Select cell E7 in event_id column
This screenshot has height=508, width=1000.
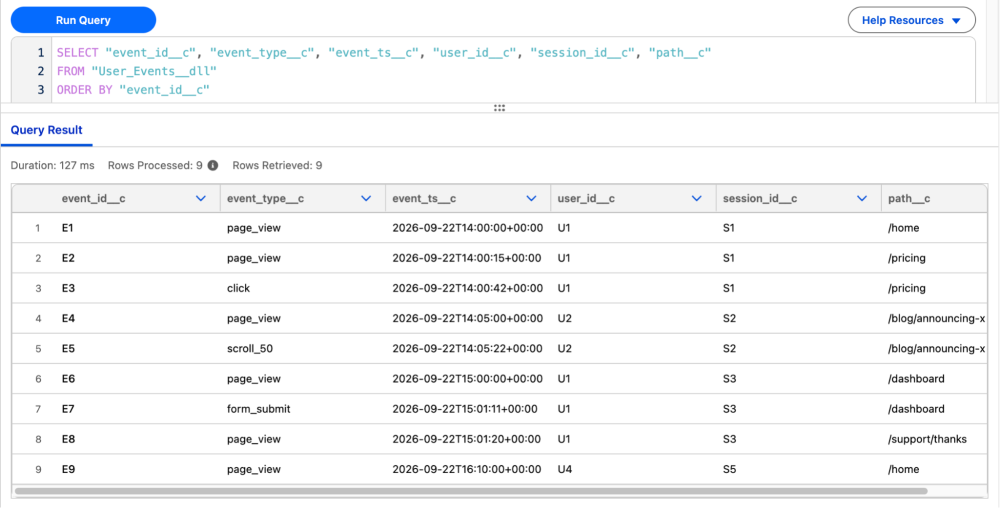click(x=68, y=409)
